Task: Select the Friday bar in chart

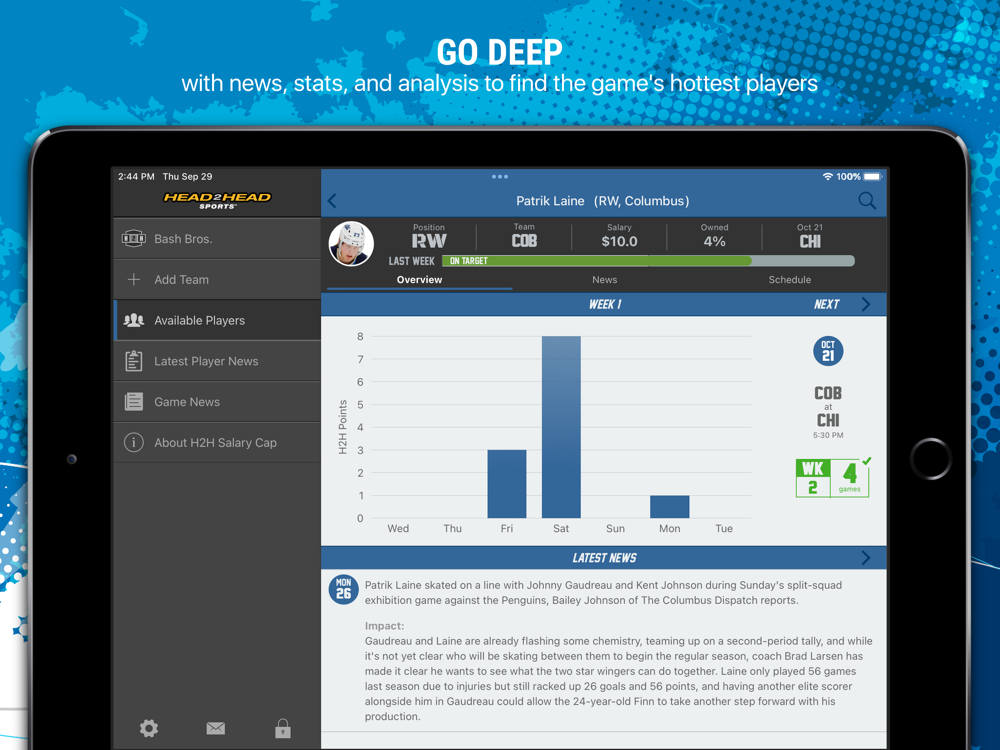Action: [x=507, y=484]
